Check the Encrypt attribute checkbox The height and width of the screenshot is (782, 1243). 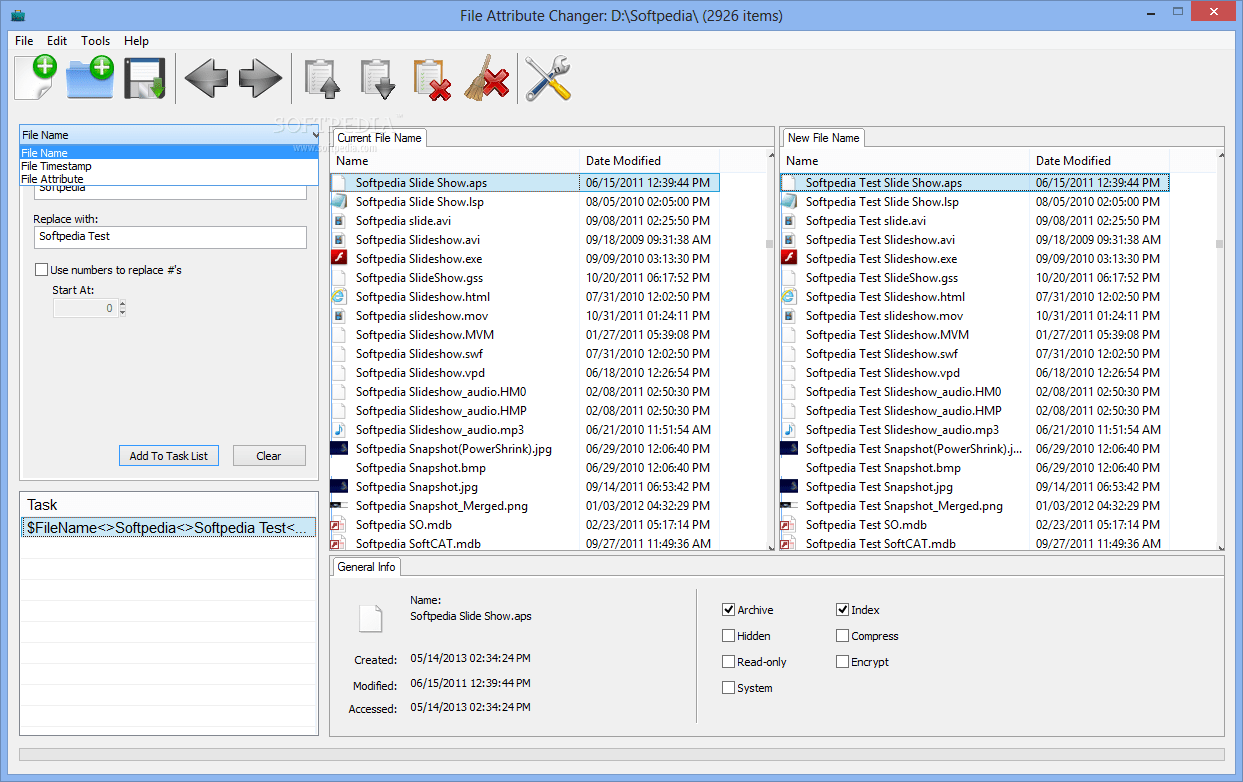[842, 662]
